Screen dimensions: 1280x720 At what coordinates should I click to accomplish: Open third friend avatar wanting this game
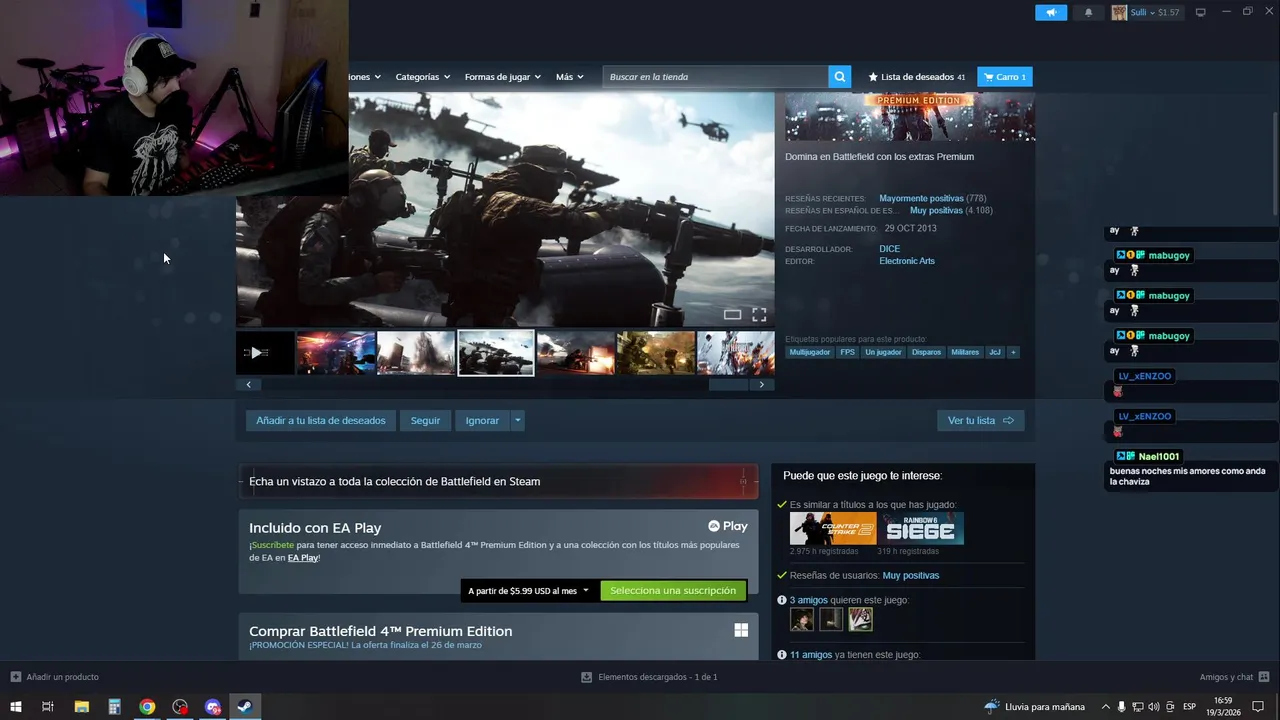860,620
